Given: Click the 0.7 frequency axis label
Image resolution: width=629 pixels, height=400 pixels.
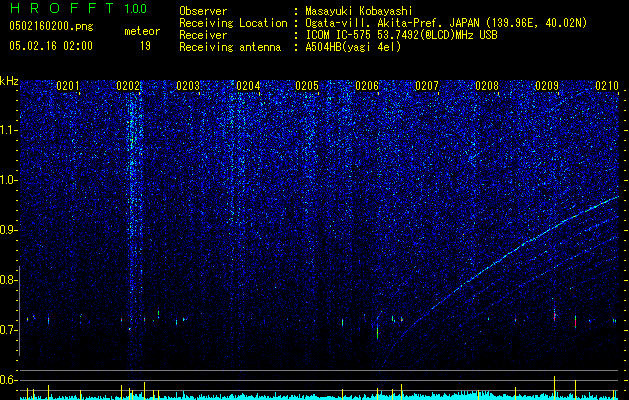Looking at the screenshot, I should (9, 330).
